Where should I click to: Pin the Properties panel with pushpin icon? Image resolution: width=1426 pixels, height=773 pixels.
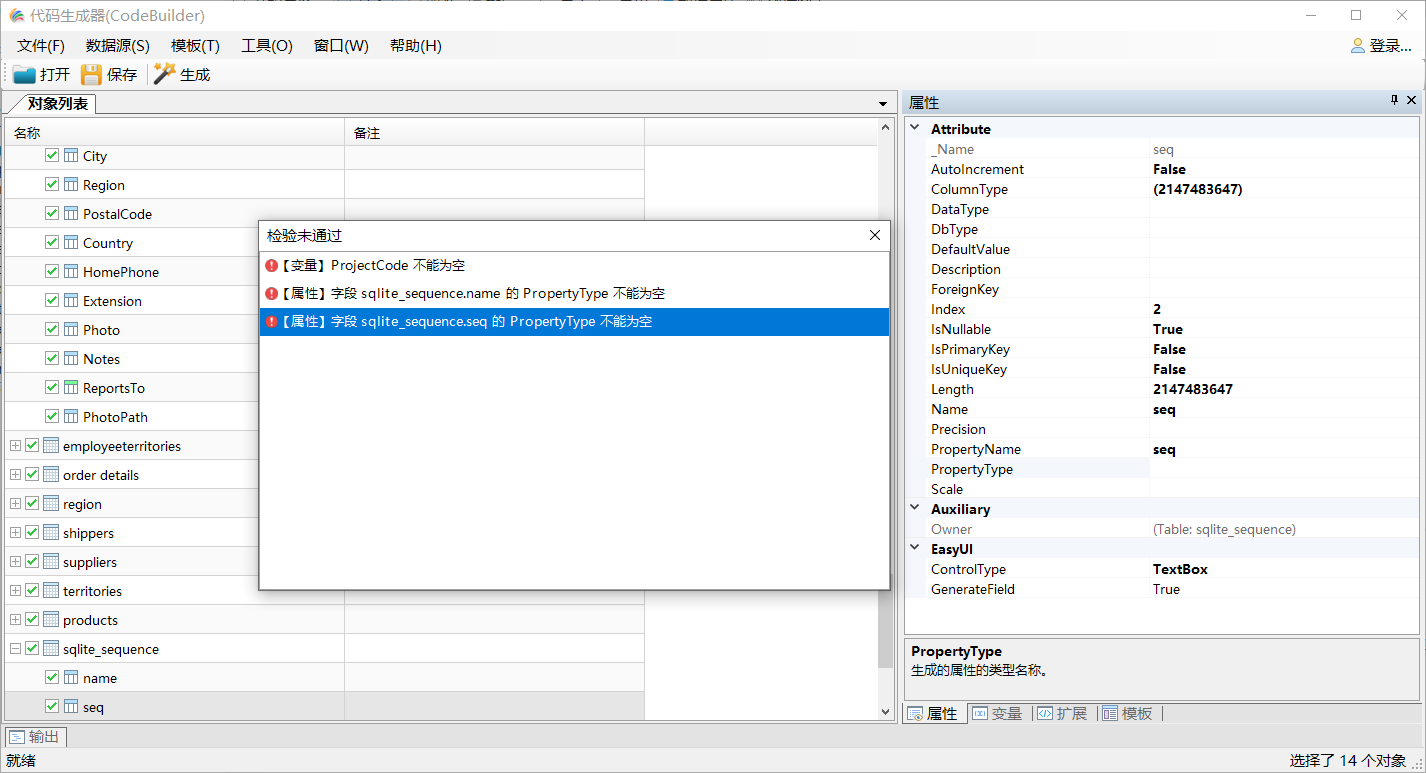pyautogui.click(x=1394, y=101)
